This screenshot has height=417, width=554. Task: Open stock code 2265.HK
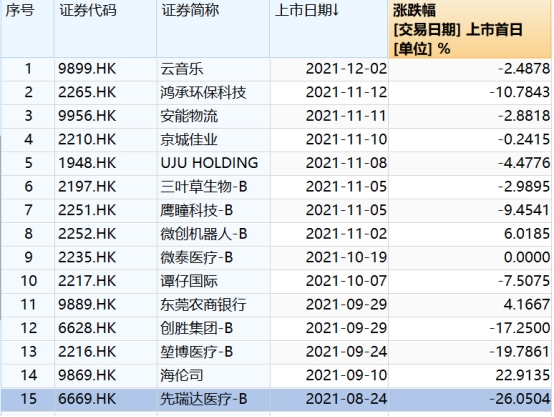tap(87, 93)
